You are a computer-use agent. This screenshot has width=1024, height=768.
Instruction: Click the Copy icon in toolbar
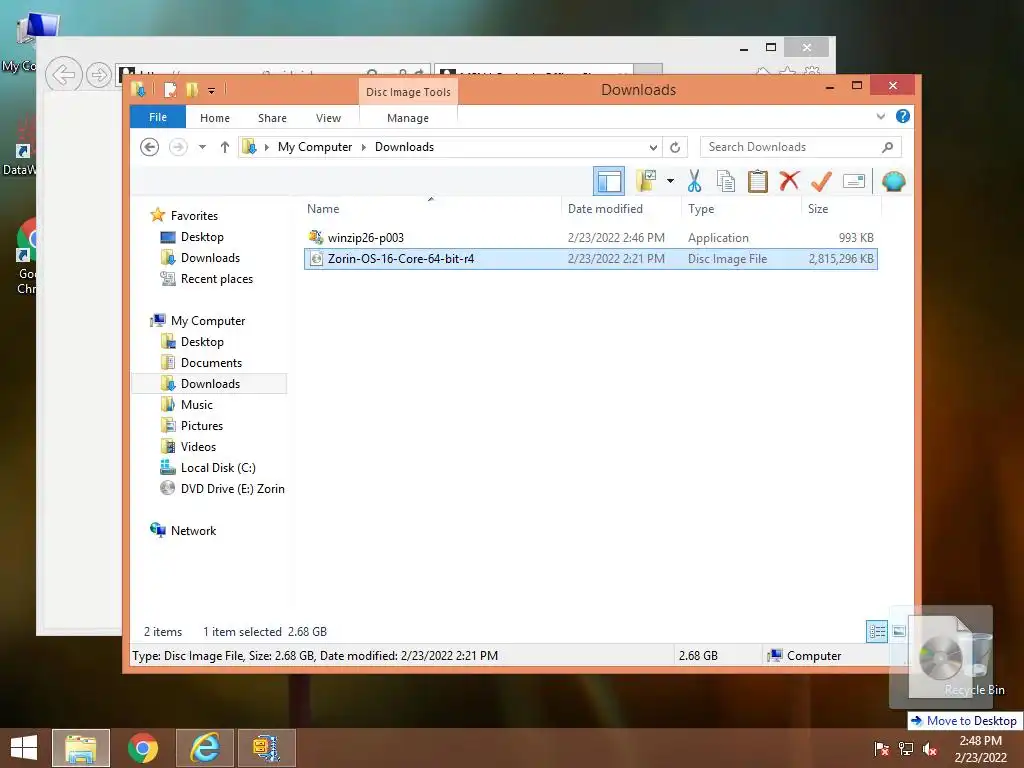[x=726, y=181]
